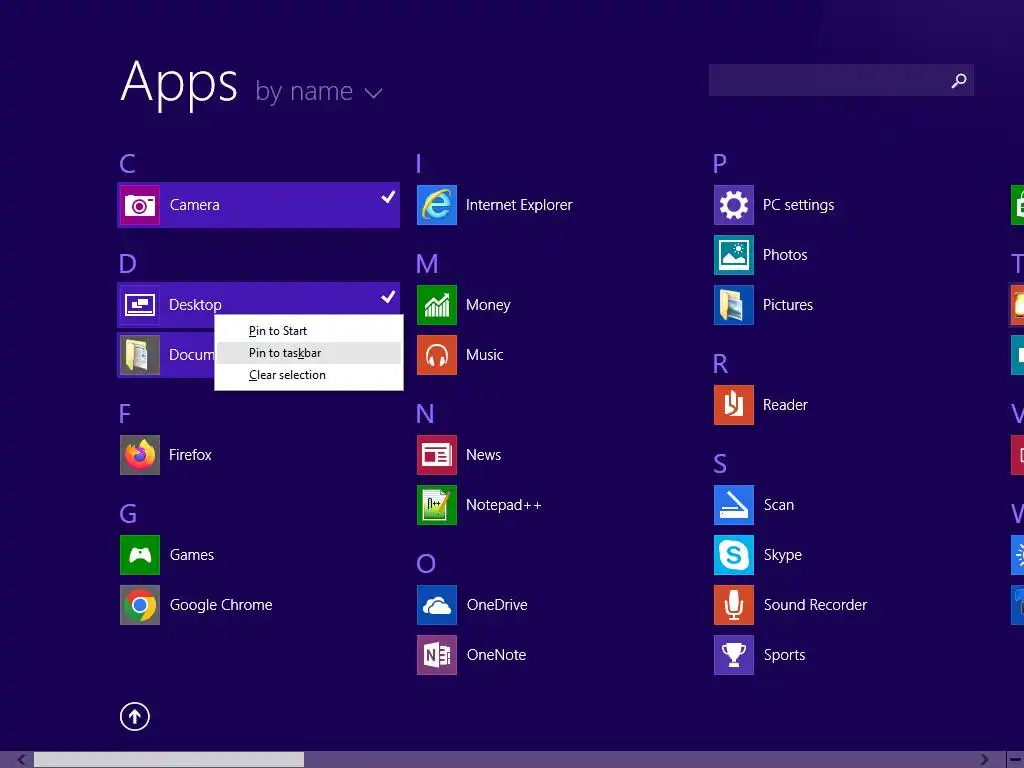
Task: Open the OneNote icon
Action: [x=437, y=655]
